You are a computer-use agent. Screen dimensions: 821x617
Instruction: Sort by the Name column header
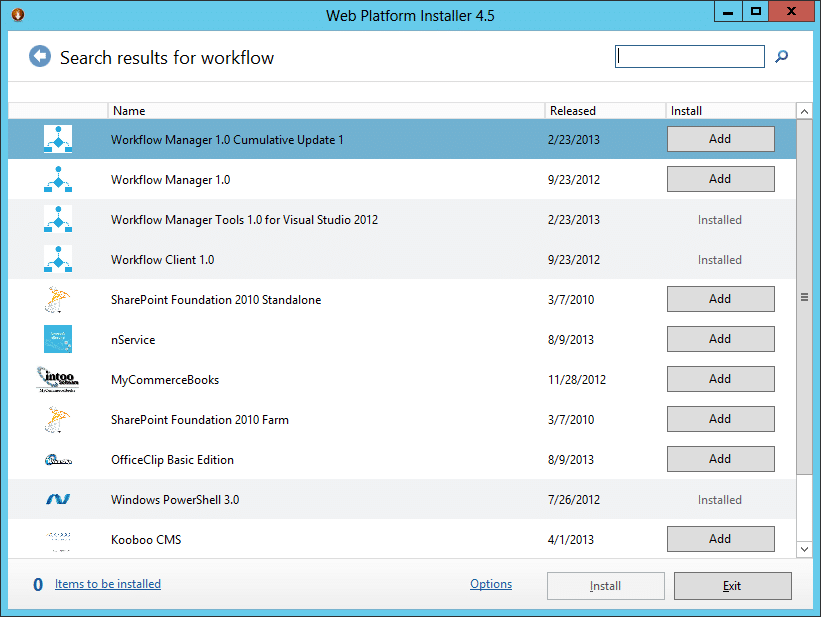point(326,111)
